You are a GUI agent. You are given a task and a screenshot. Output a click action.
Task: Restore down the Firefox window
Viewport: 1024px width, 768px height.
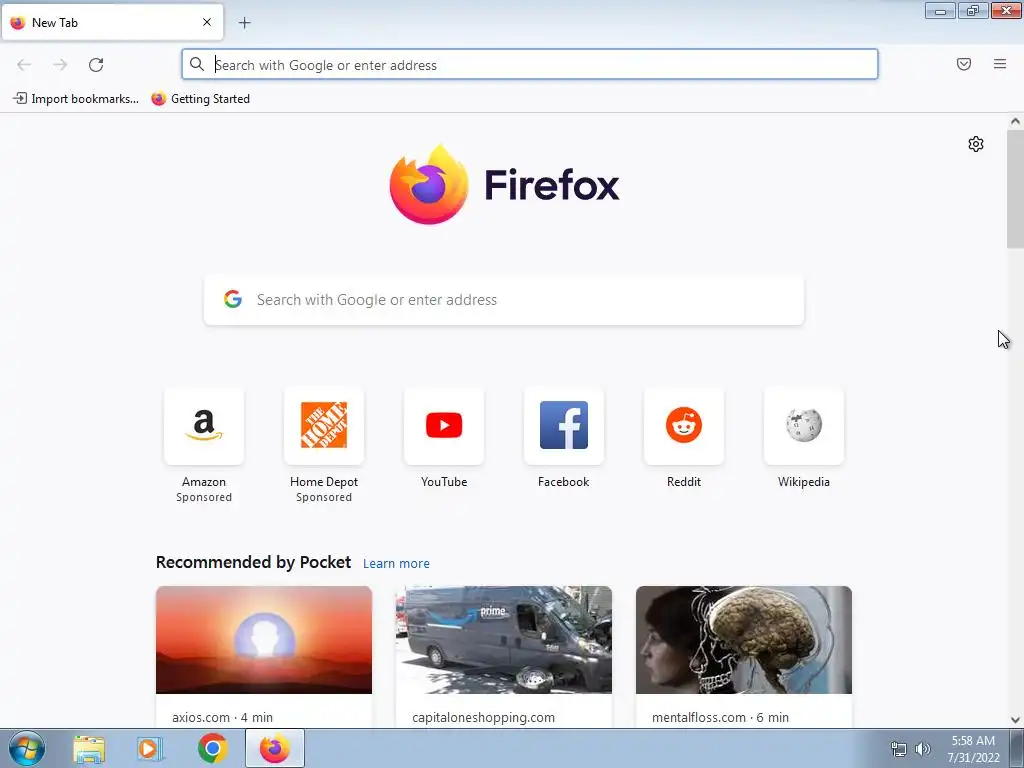click(x=973, y=10)
